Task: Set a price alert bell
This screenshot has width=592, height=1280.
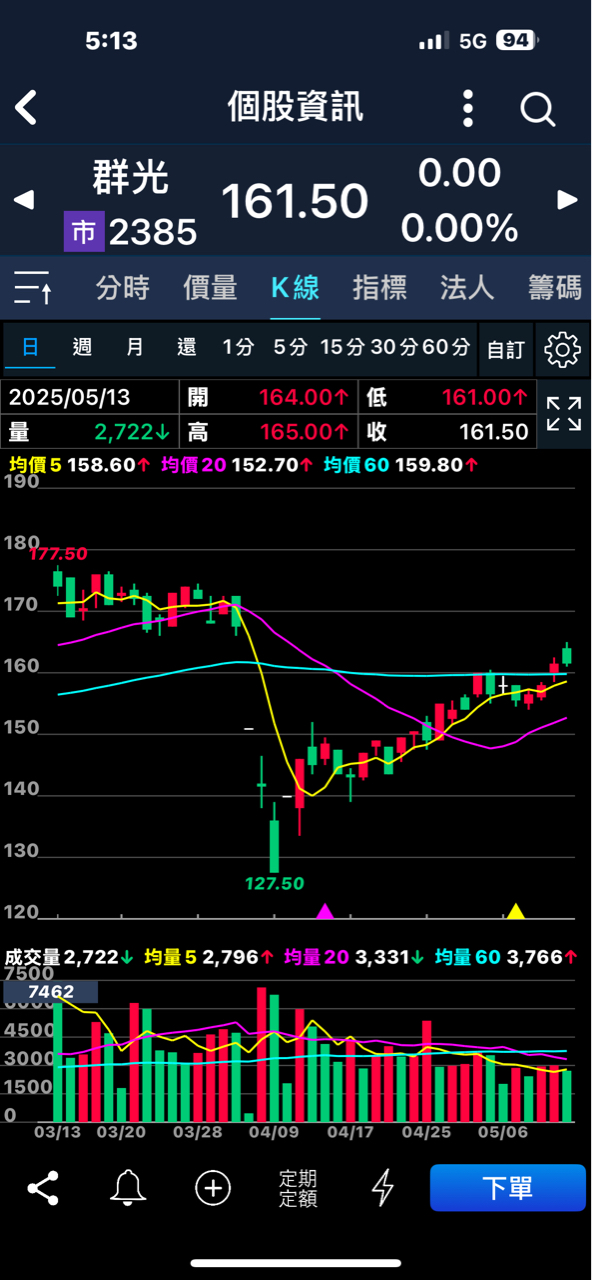Action: [x=127, y=1188]
